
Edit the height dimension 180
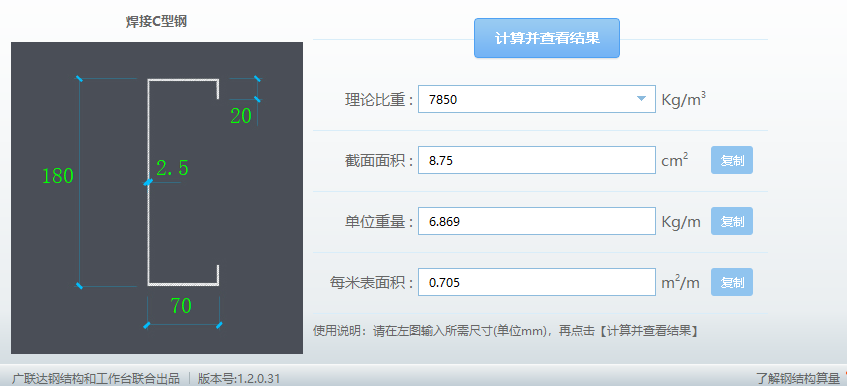(58, 176)
